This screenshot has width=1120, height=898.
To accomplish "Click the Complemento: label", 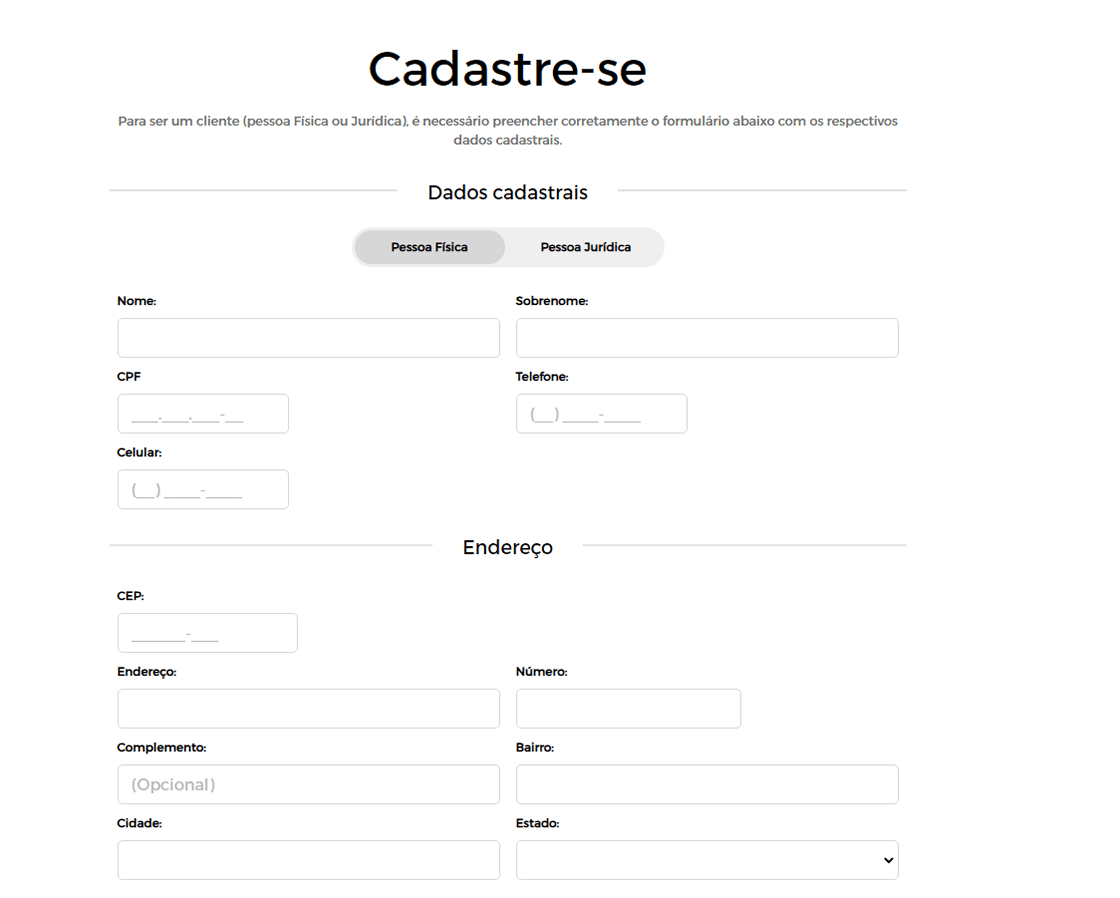I will coord(161,747).
